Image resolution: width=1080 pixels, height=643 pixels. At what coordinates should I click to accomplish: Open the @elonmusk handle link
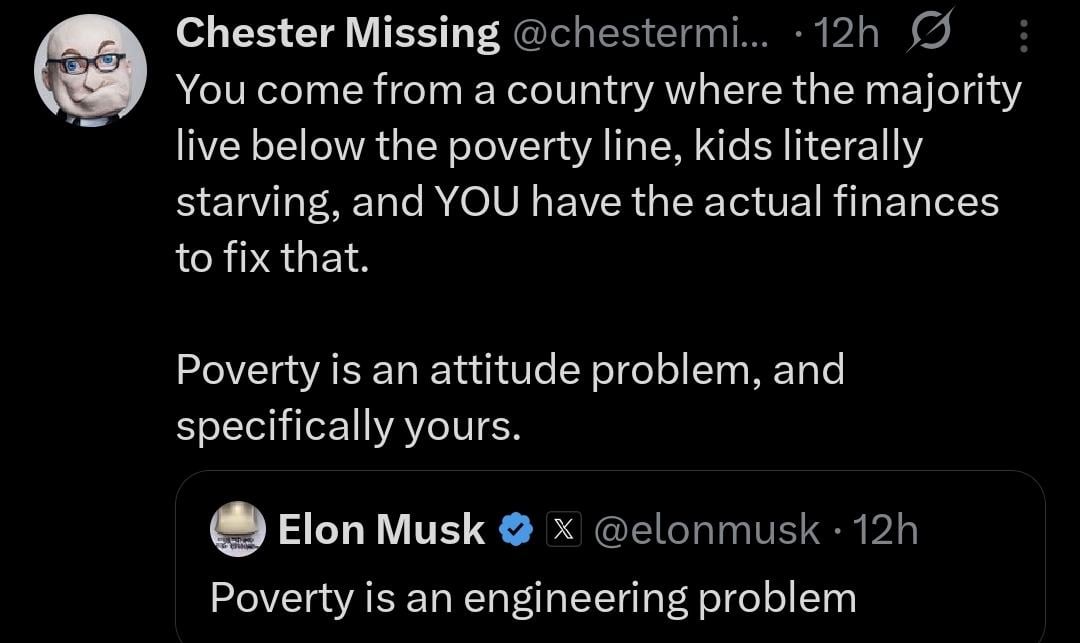click(x=706, y=529)
